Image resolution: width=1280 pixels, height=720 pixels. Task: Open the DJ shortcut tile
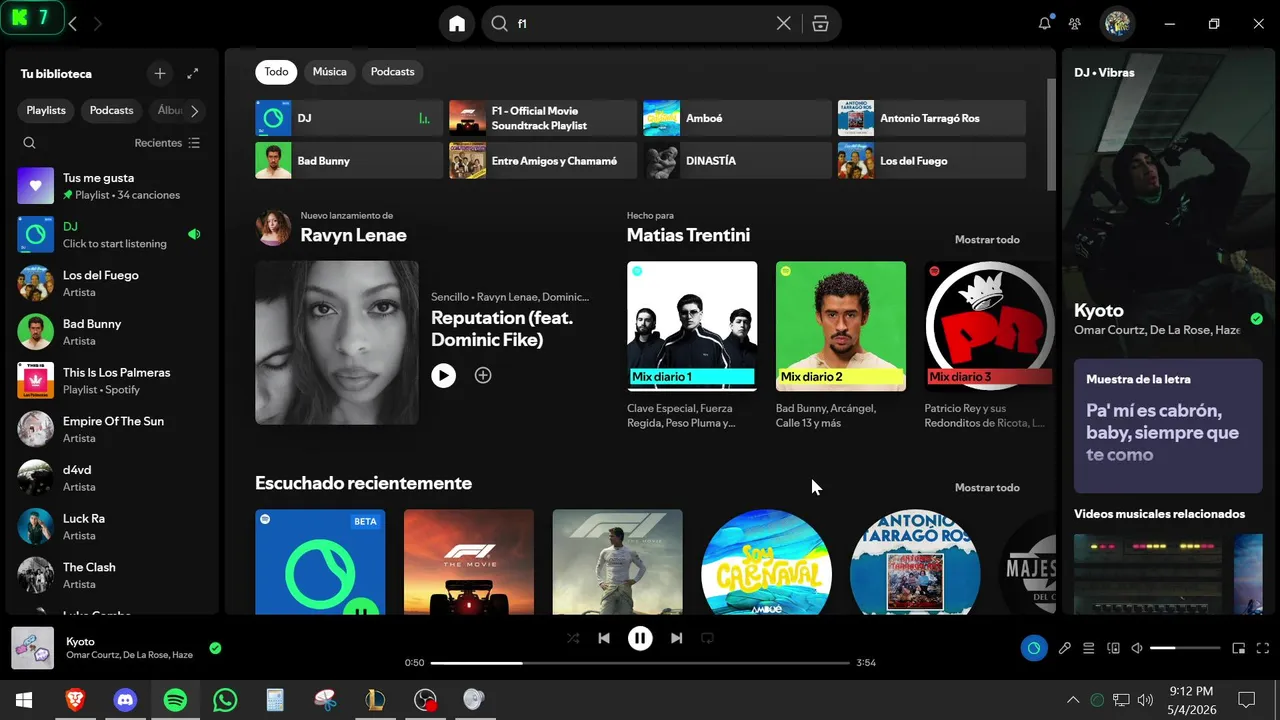(x=349, y=118)
